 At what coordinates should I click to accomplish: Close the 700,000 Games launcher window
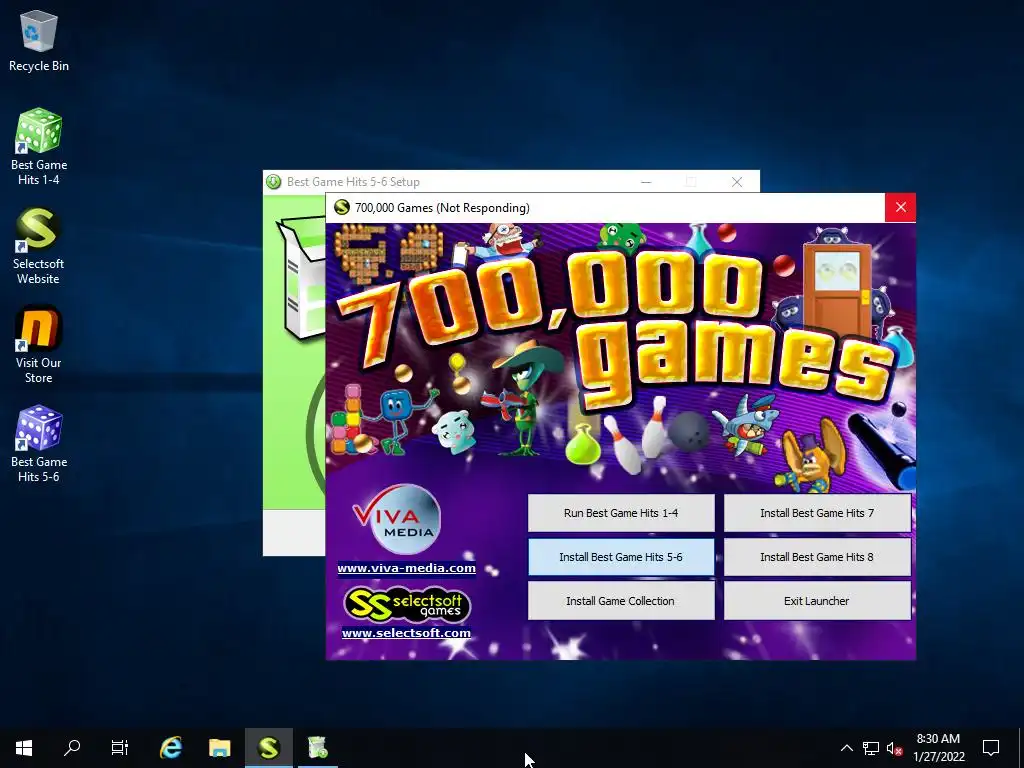point(901,208)
